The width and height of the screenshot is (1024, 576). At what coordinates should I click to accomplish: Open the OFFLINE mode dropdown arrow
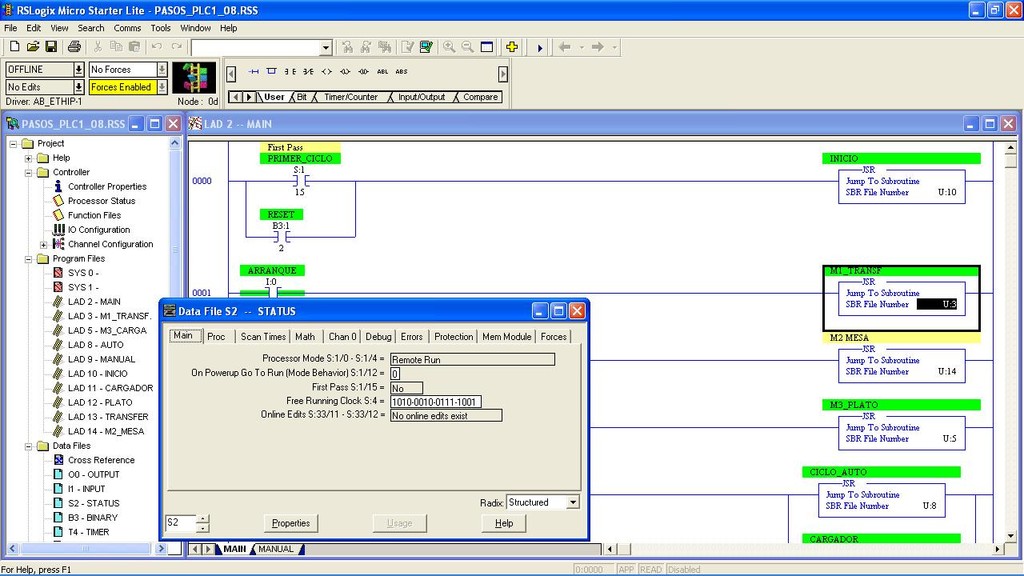pyautogui.click(x=79, y=70)
